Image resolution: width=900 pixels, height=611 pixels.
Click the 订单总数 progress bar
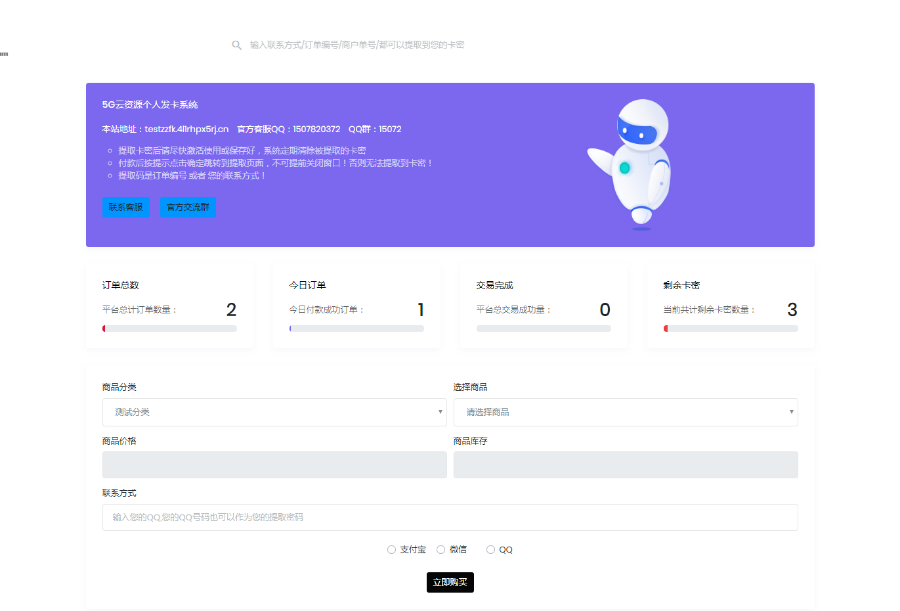(168, 329)
